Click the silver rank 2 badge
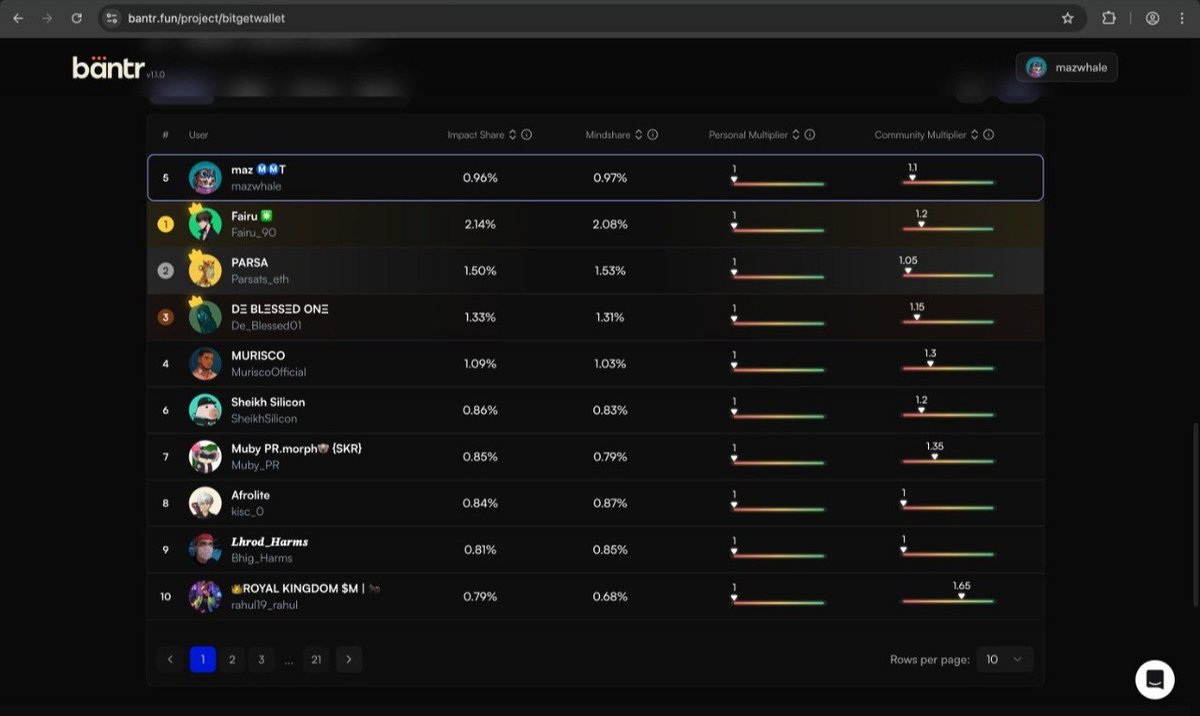 [166, 271]
